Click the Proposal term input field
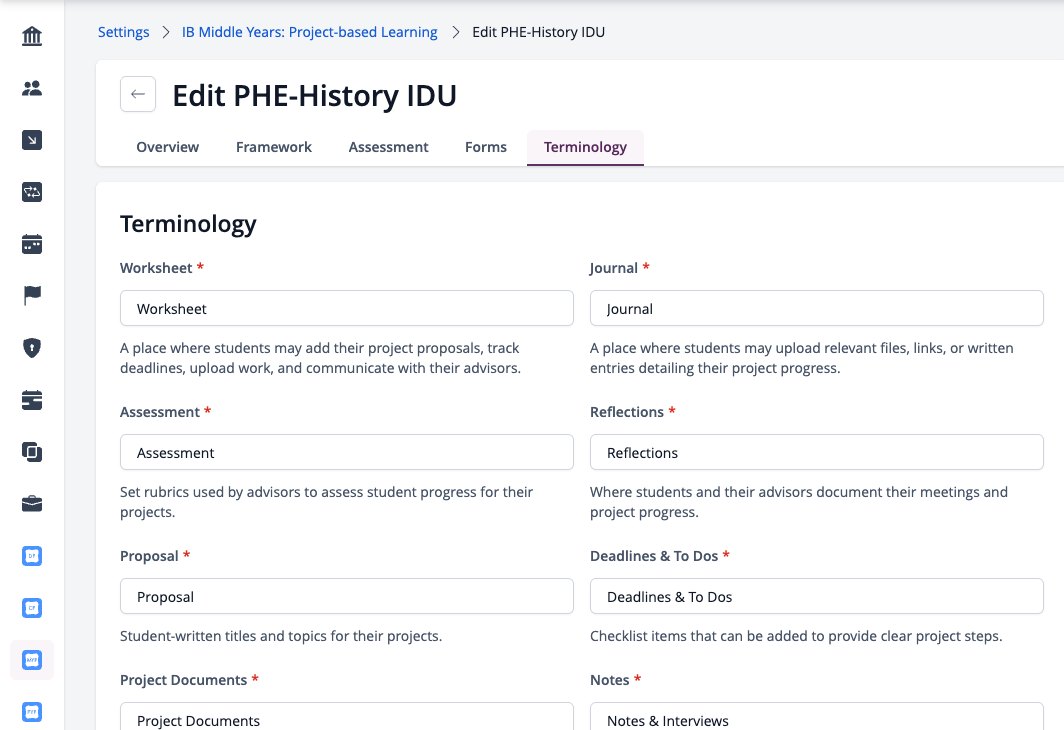 (347, 596)
